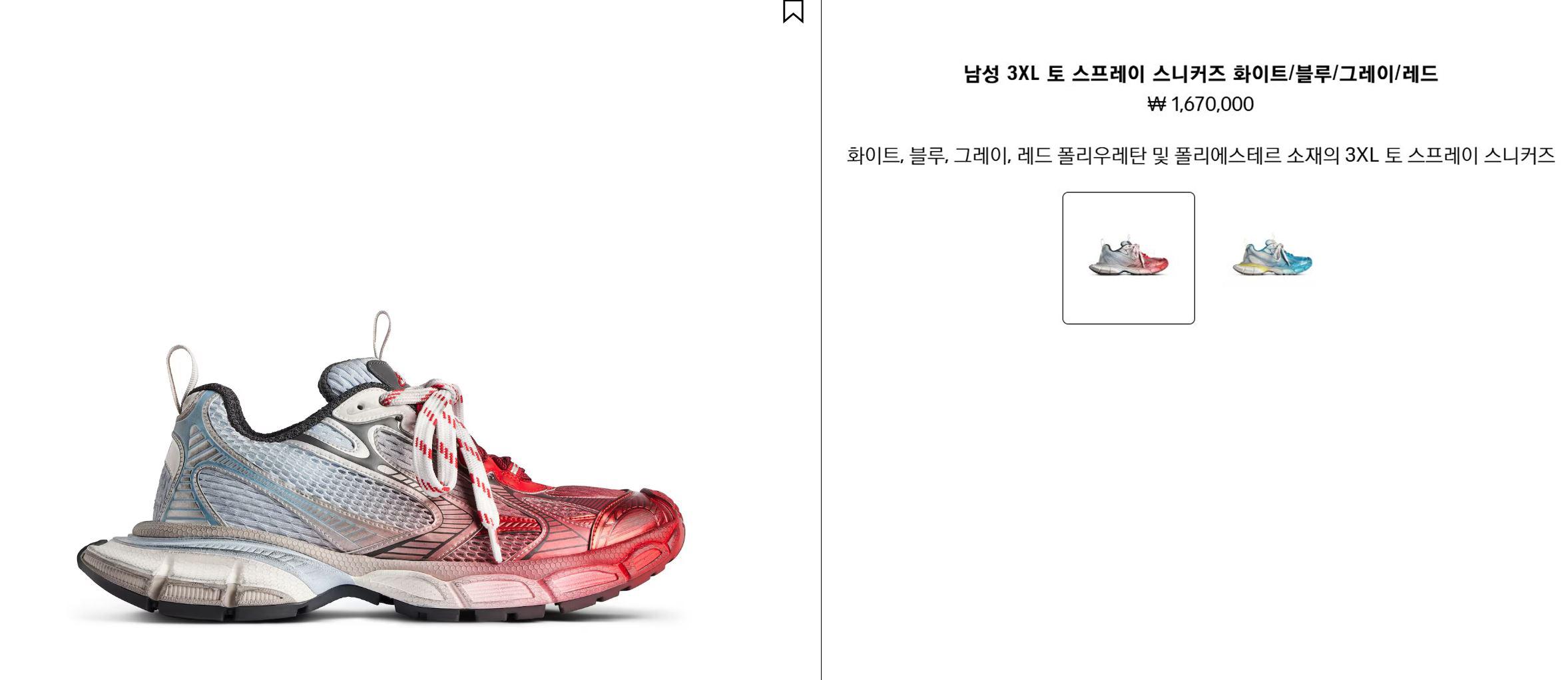Click the polyurethane and polyester material description line
Screen dimensions: 1568x680
[x=1200, y=156]
